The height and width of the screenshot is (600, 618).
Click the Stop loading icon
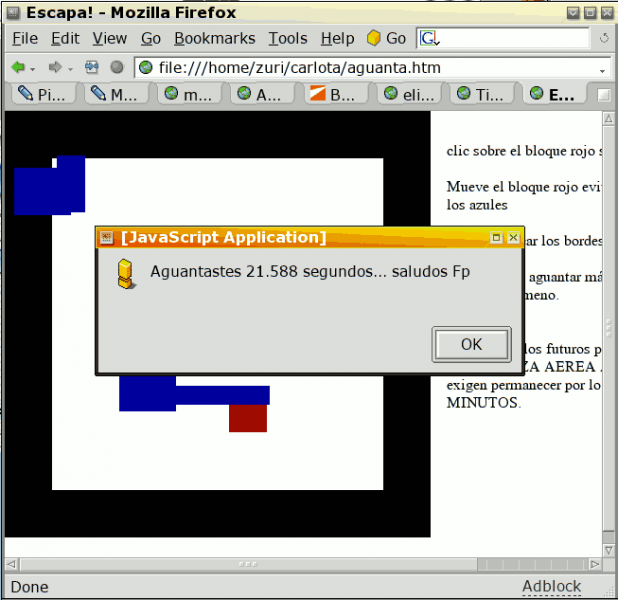(x=117, y=68)
